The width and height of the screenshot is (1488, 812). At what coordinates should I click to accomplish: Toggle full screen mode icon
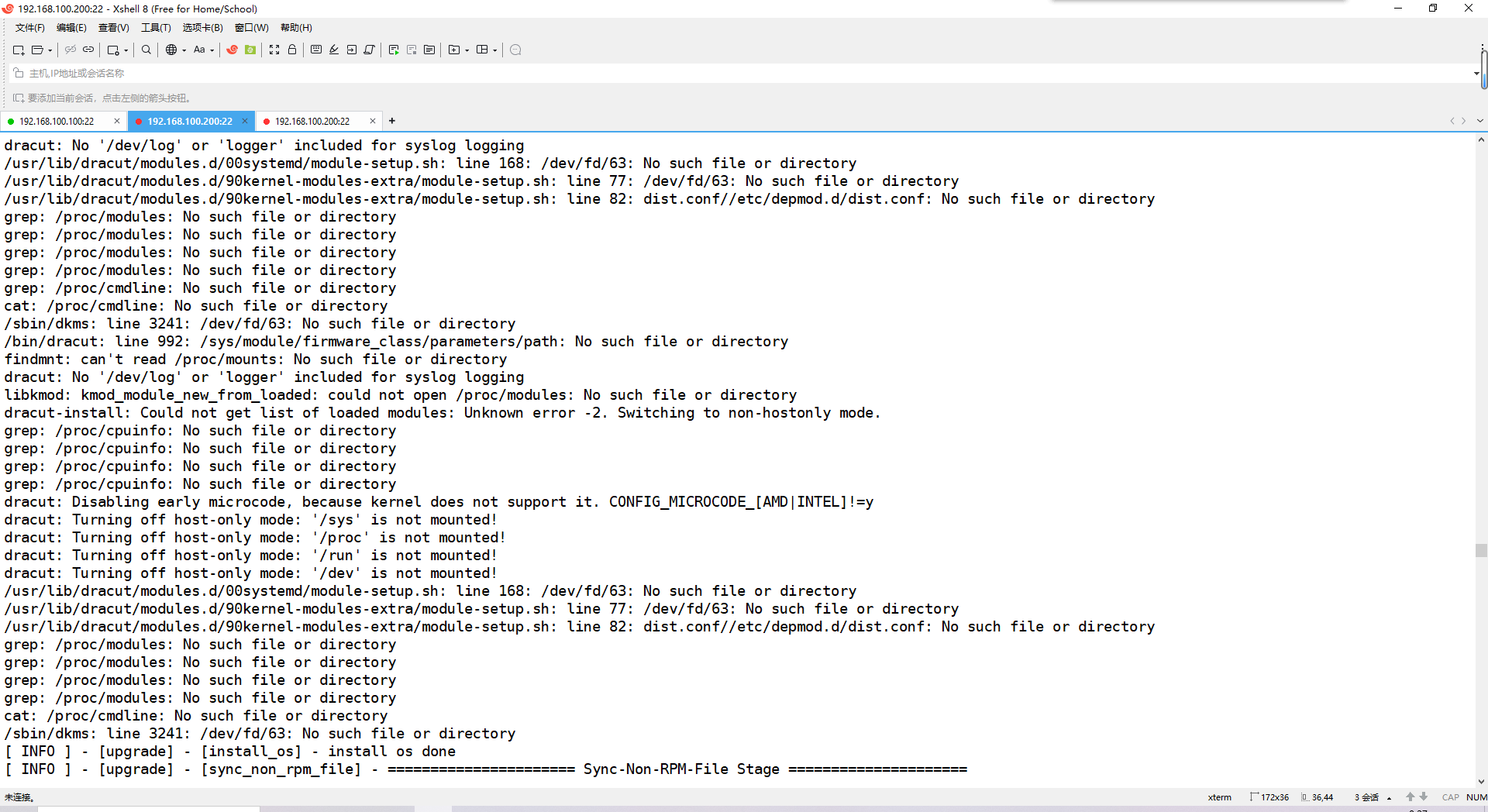(x=274, y=50)
